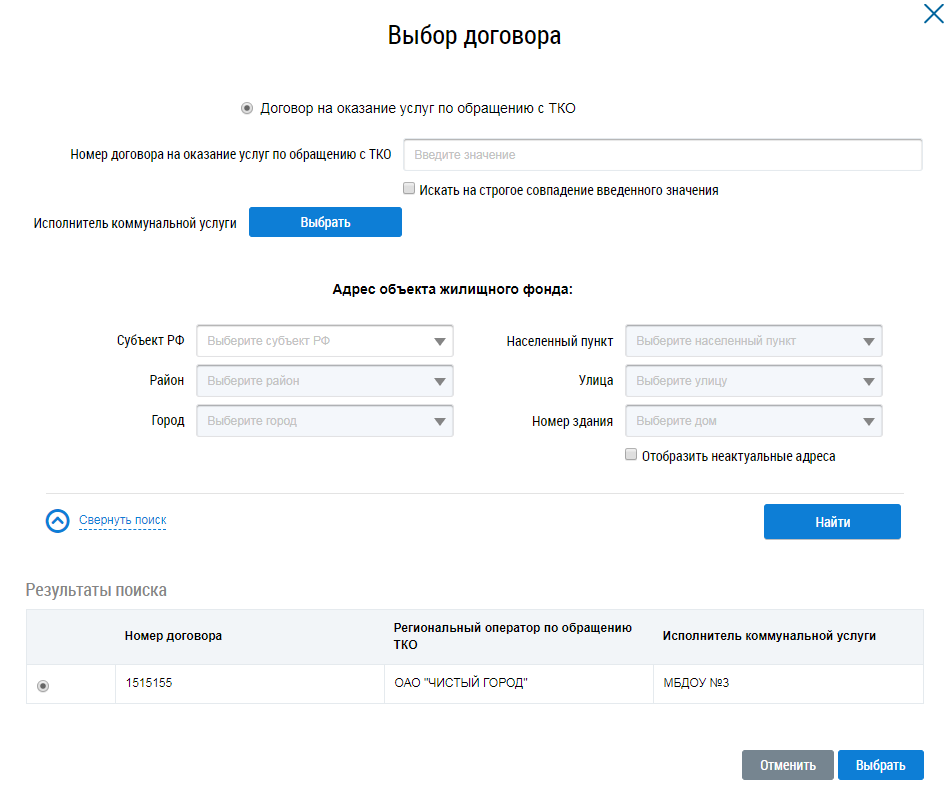Expand the 'Район' dropdown list

click(325, 381)
